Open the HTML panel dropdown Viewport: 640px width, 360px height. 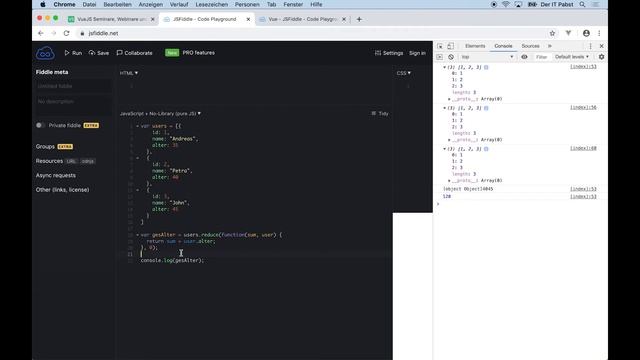pos(129,73)
